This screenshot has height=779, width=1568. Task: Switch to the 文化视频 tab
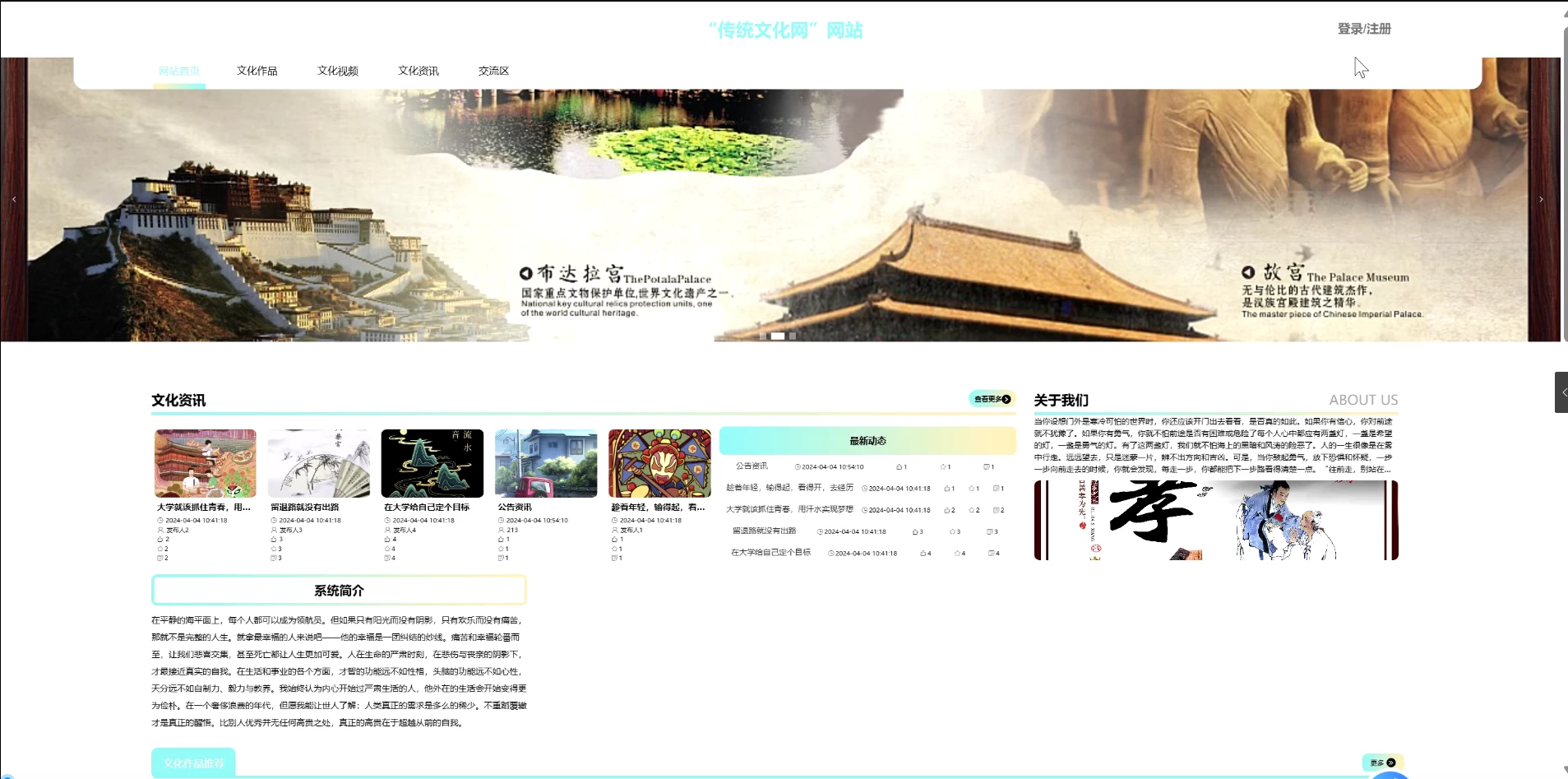click(337, 71)
